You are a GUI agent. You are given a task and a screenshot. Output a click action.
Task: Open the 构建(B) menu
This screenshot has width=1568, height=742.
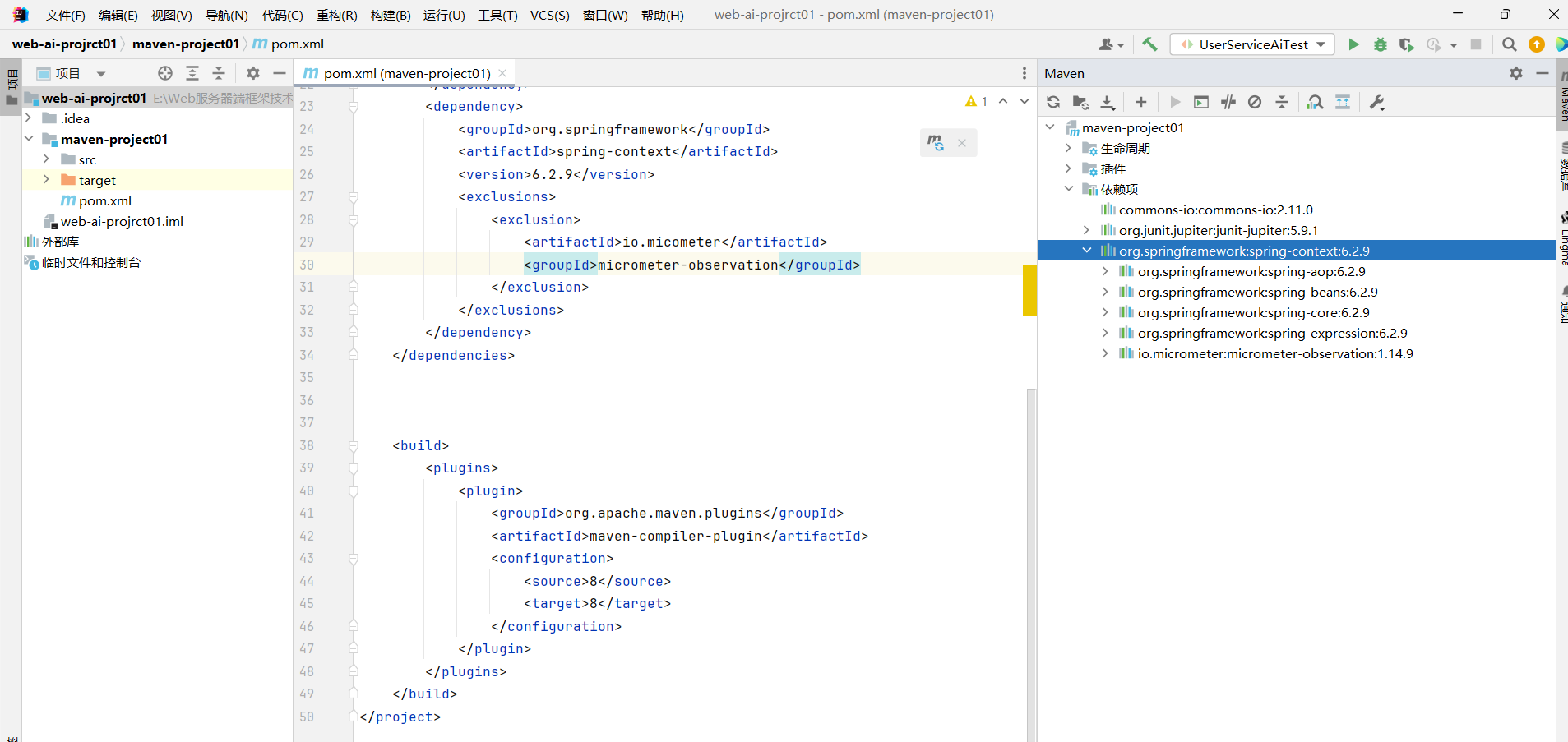(x=391, y=15)
